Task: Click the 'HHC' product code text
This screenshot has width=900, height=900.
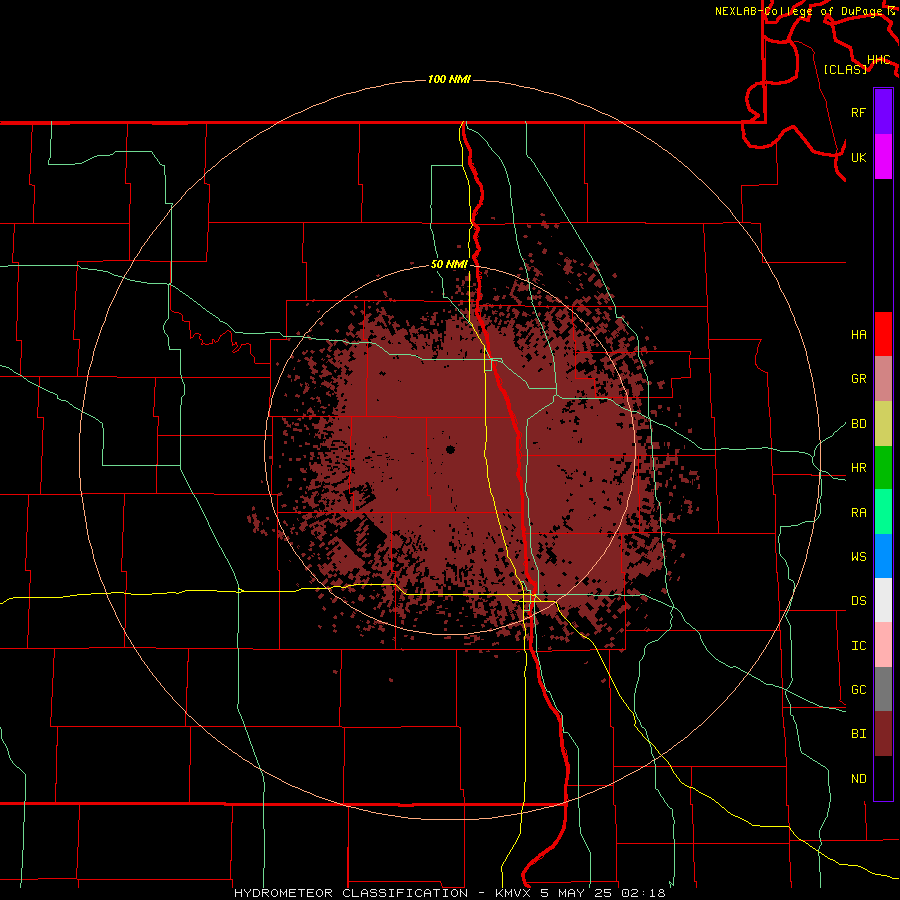Action: (x=878, y=60)
